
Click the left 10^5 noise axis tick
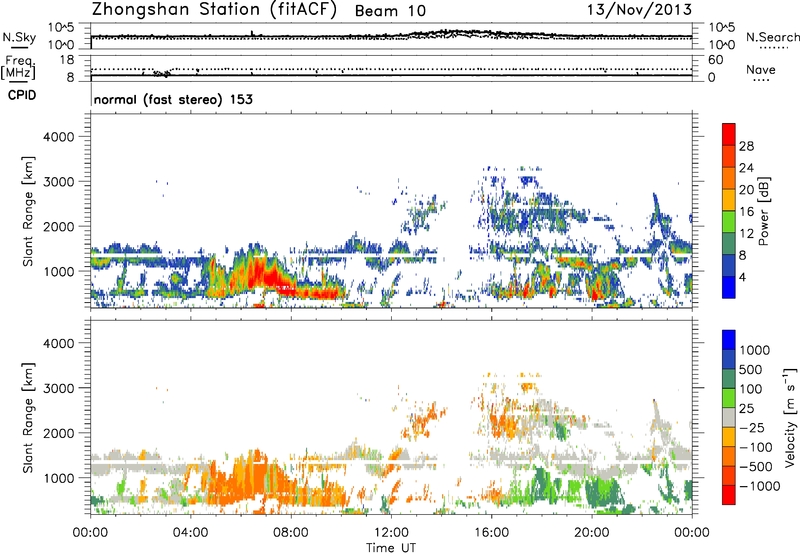click(62, 28)
